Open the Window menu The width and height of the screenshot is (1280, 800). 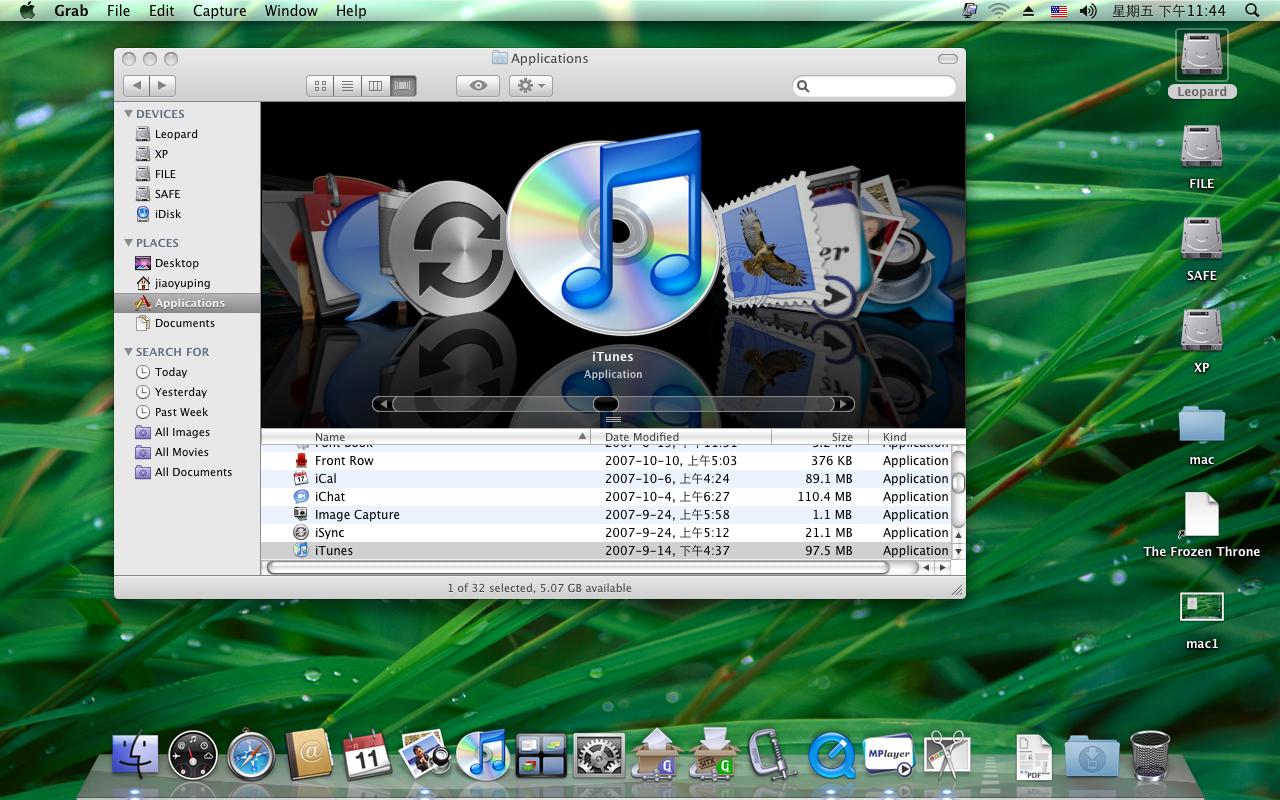291,11
